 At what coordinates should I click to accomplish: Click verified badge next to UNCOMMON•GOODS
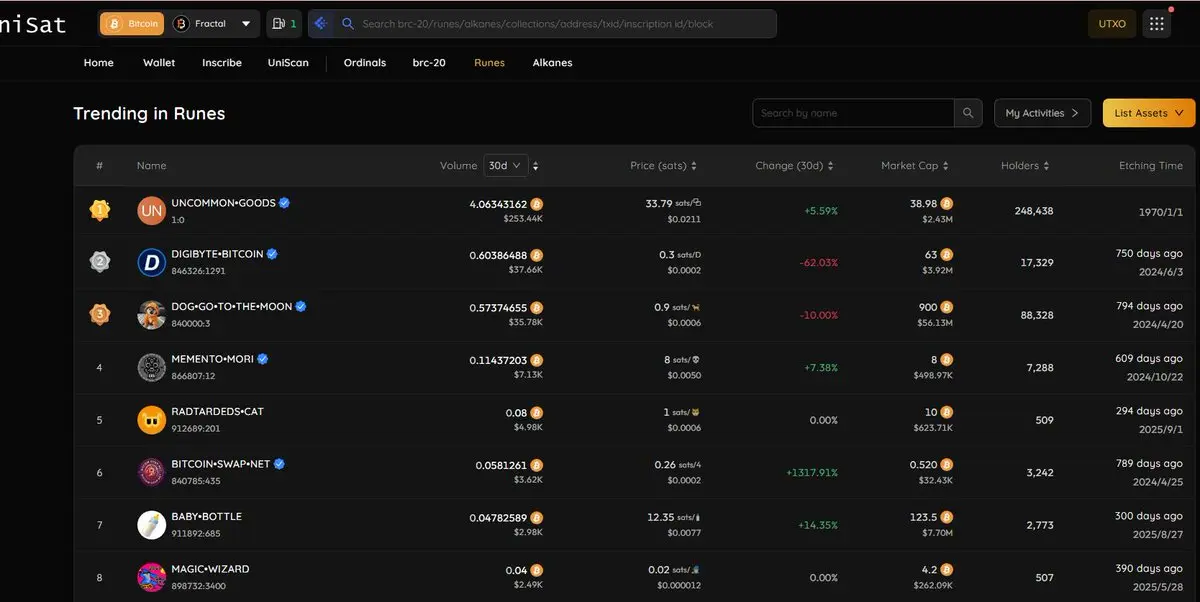pos(285,202)
